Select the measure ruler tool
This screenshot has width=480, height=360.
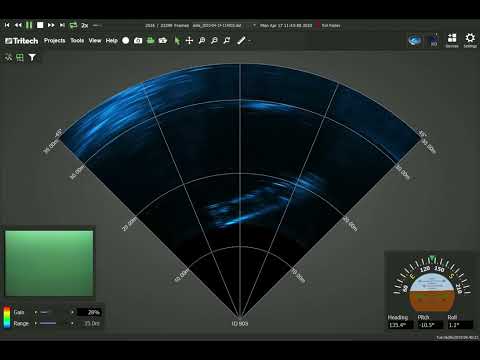pyautogui.click(x=241, y=41)
